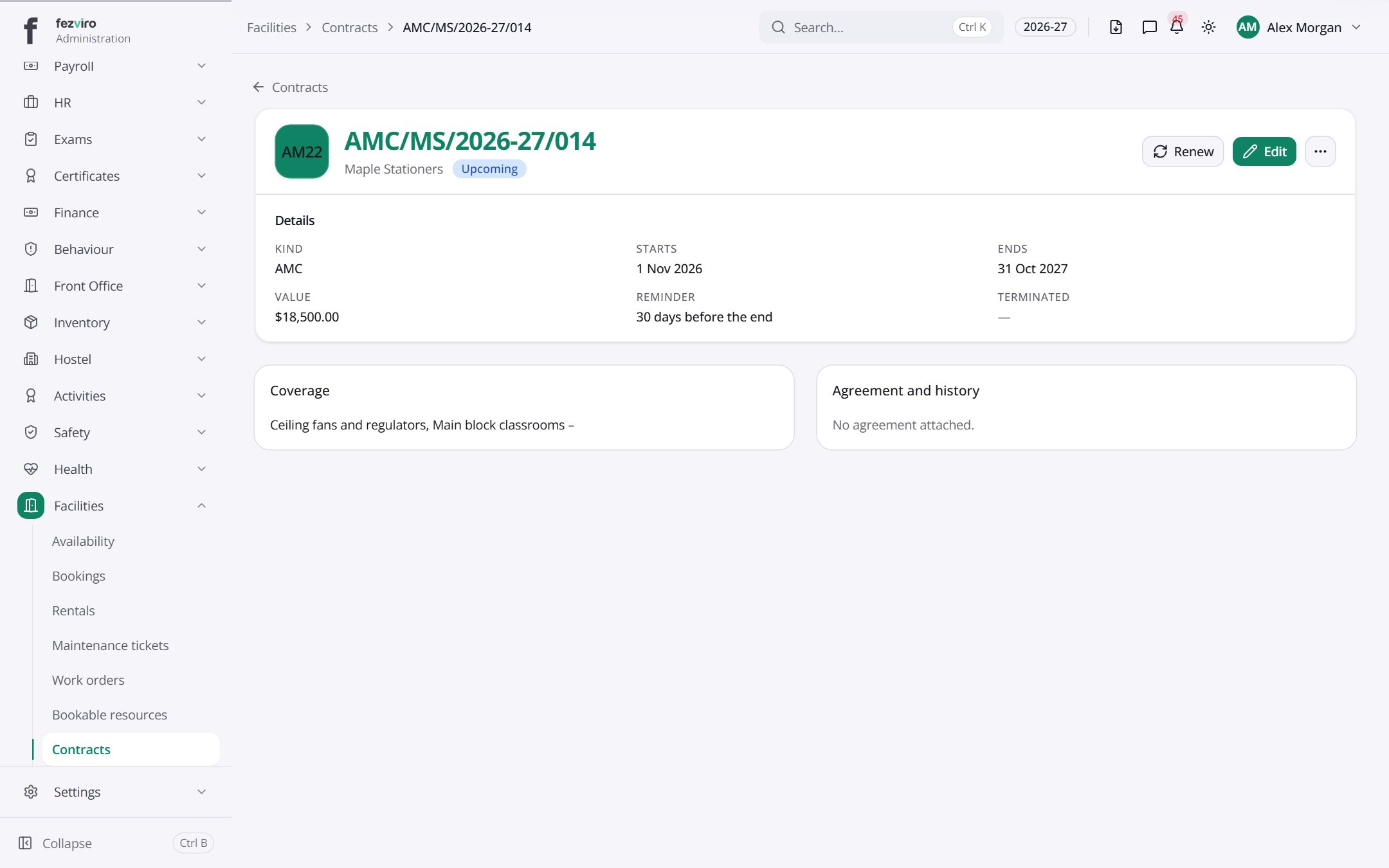This screenshot has height=868, width=1389.
Task: Collapse the Facilities section chevron
Action: pyautogui.click(x=201, y=505)
